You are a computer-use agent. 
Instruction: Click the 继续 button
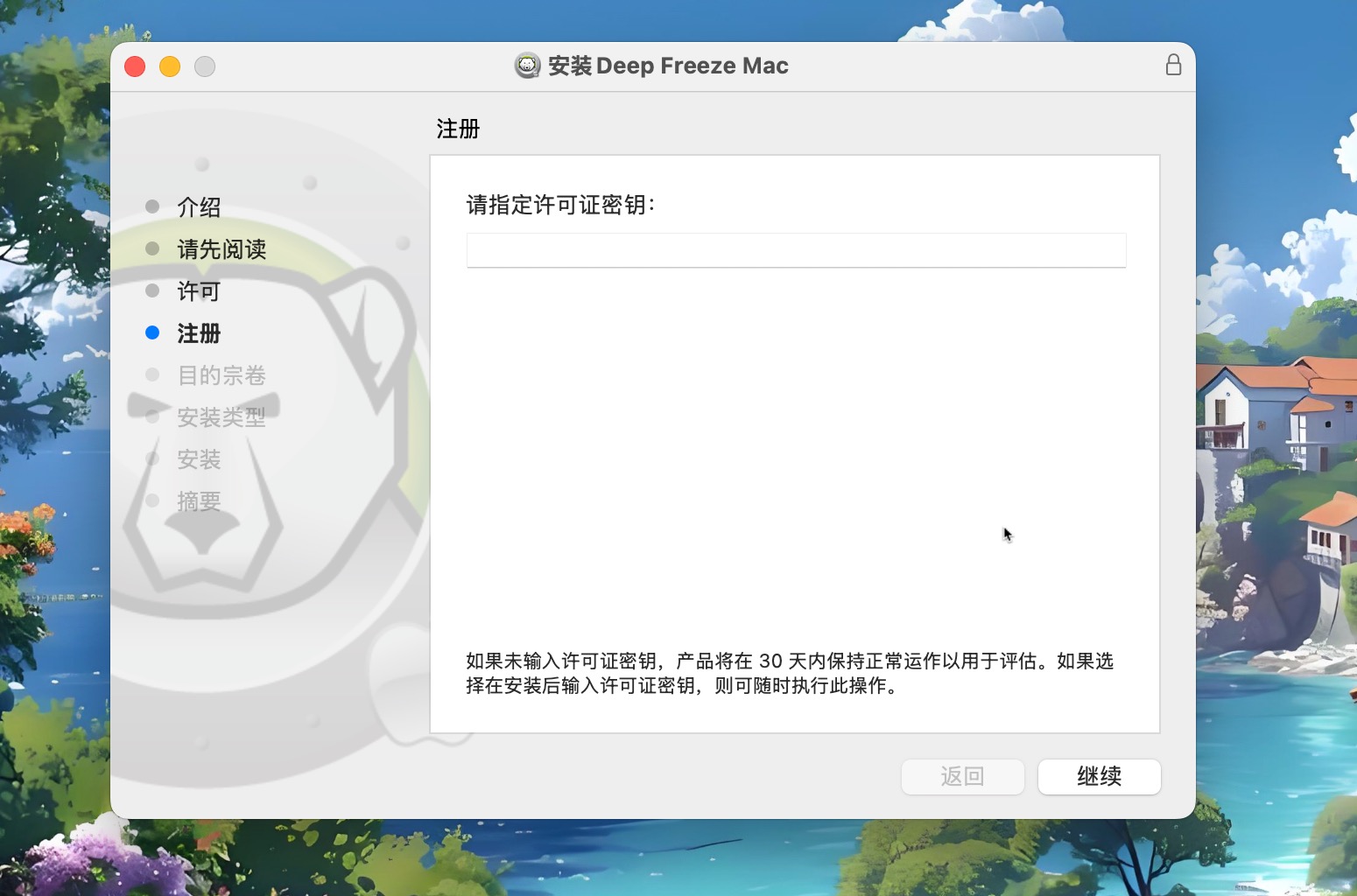[x=1099, y=777]
